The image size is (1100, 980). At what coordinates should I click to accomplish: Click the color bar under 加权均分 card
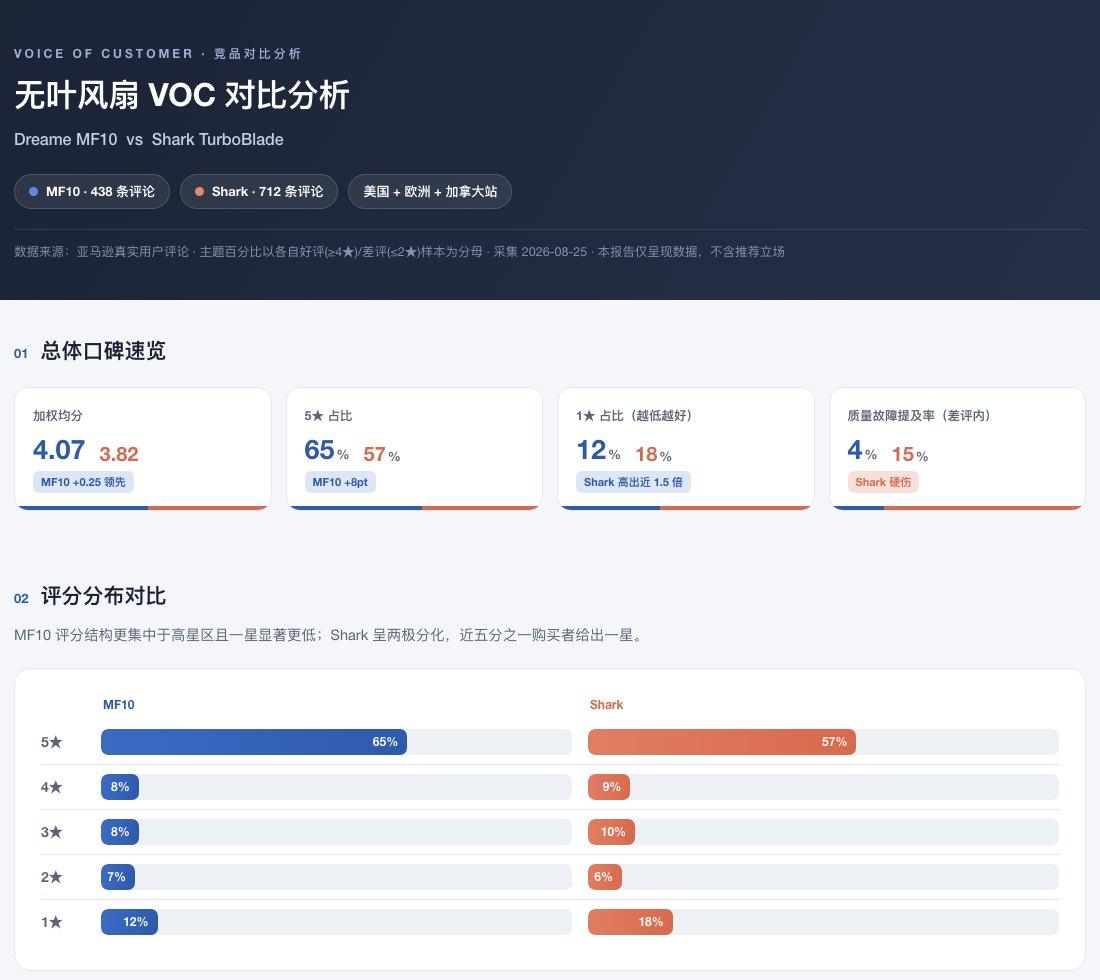143,508
